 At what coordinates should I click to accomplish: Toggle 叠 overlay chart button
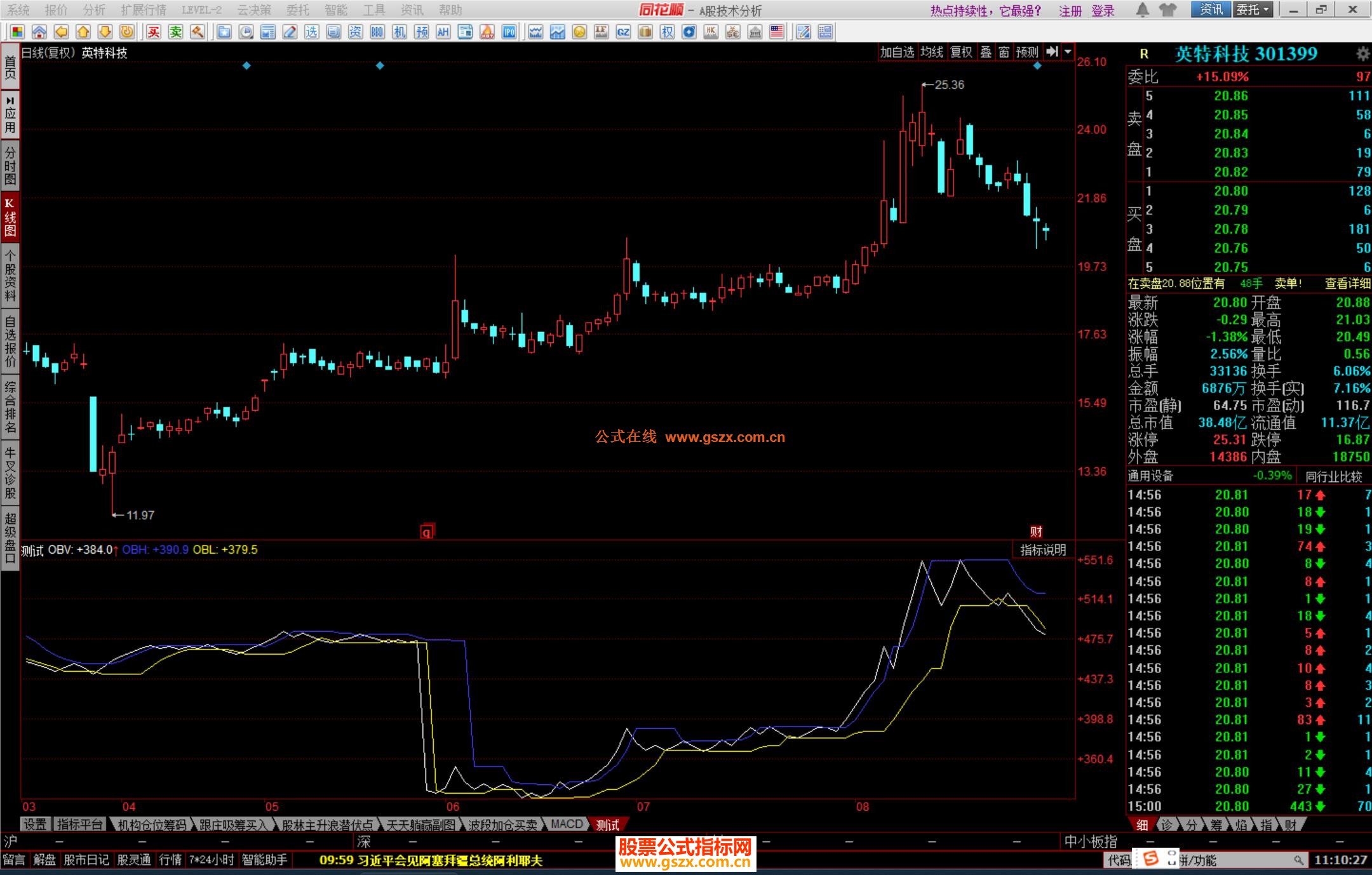pos(986,52)
